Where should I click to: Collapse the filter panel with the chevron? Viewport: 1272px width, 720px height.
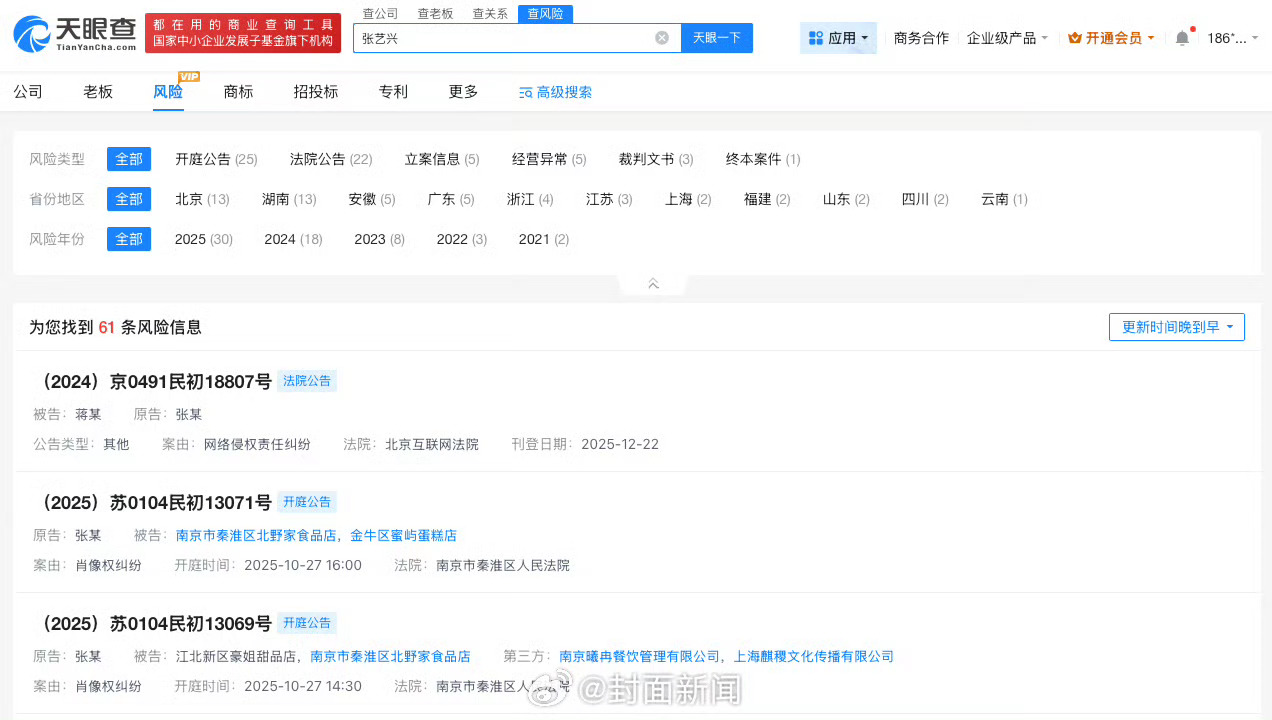pyautogui.click(x=652, y=283)
